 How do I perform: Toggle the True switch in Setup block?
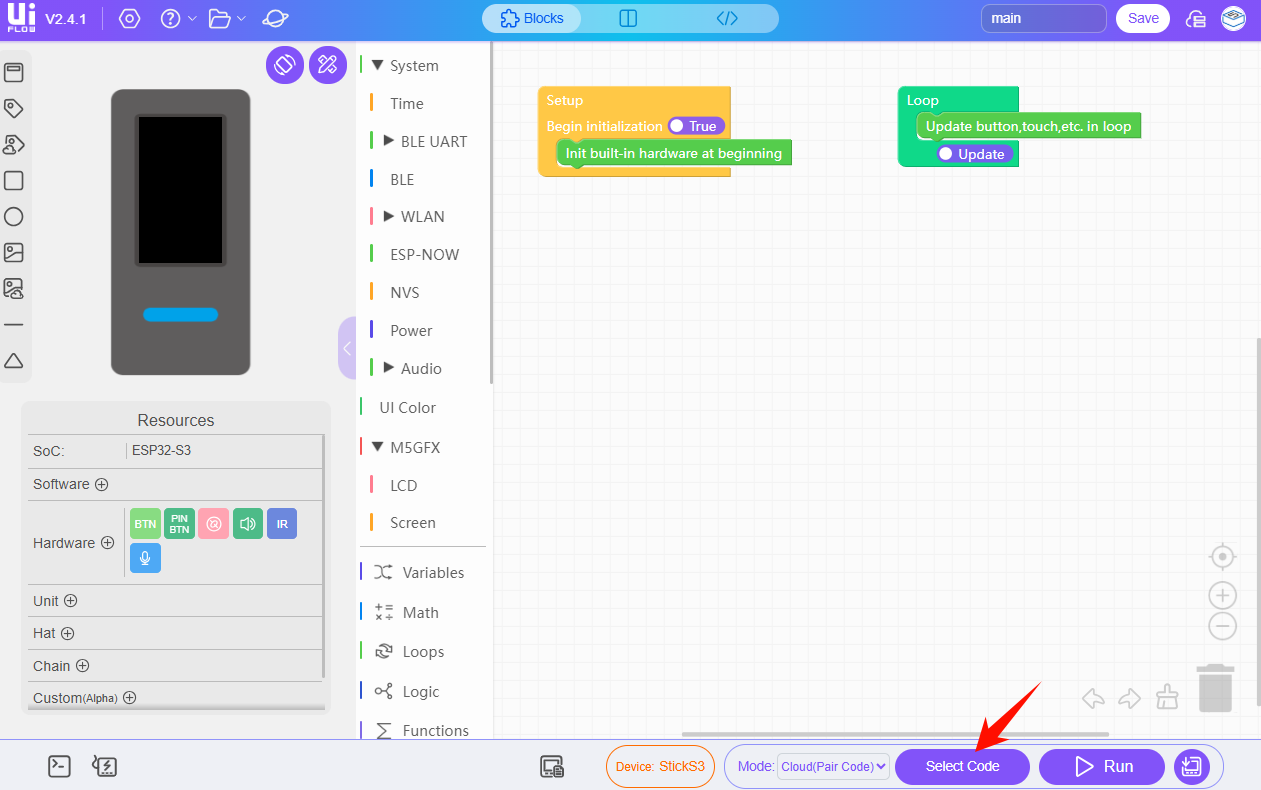(696, 126)
